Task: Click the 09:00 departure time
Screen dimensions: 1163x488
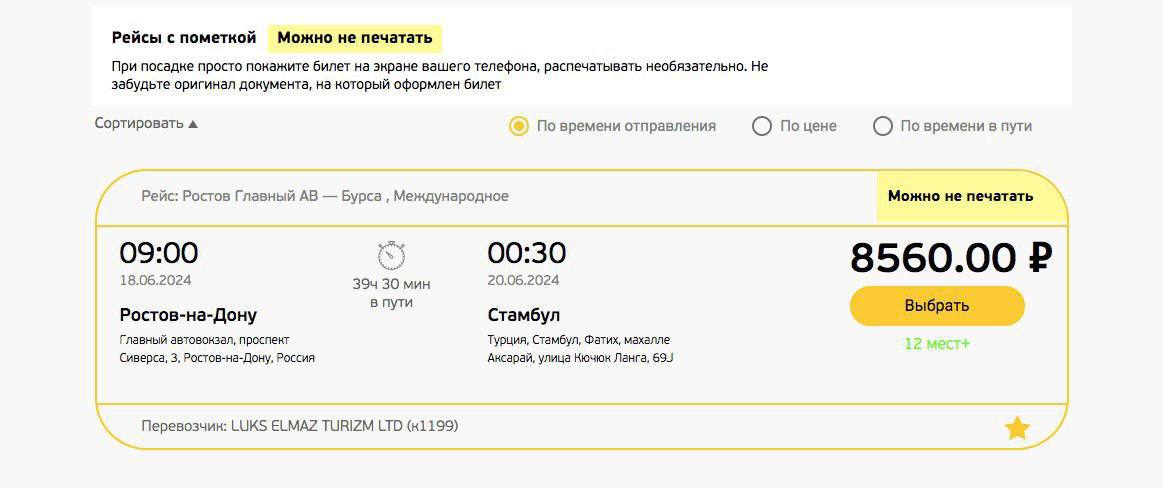Action: (x=159, y=253)
